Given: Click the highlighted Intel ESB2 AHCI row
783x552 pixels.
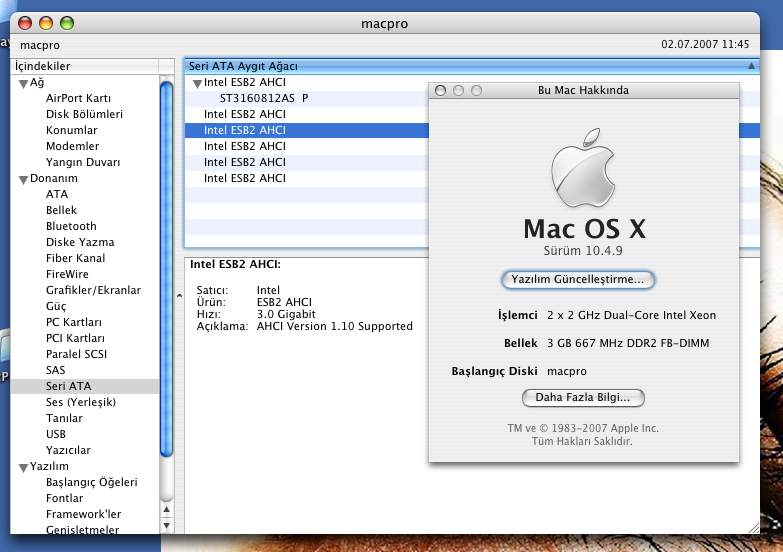Looking at the screenshot, I should click(x=307, y=130).
